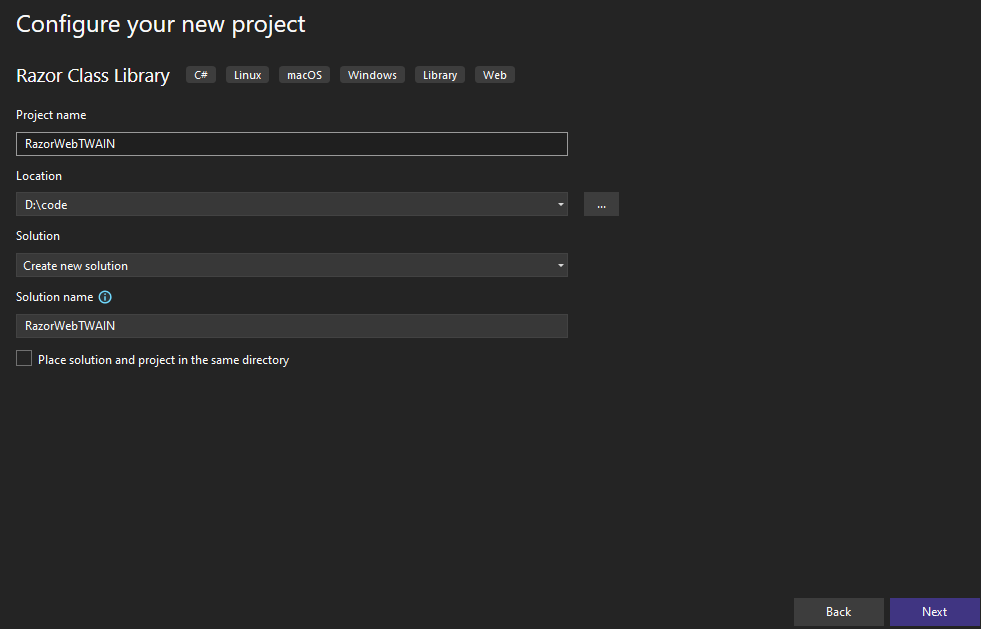Click the Solution combo box arrow

560,266
